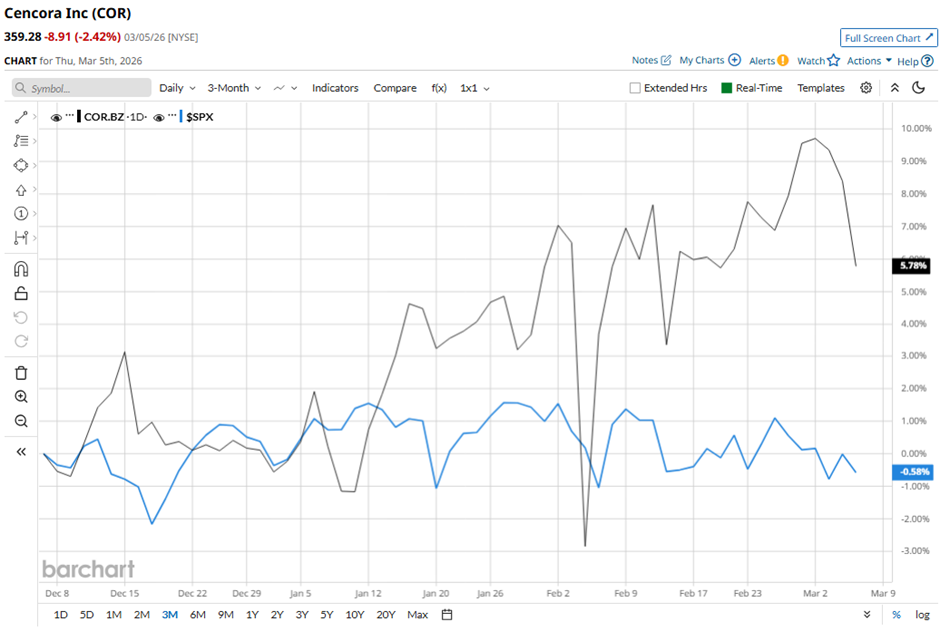Viewport: 940px width, 631px height.
Task: Zoom out of the chart
Action: [x=21, y=421]
